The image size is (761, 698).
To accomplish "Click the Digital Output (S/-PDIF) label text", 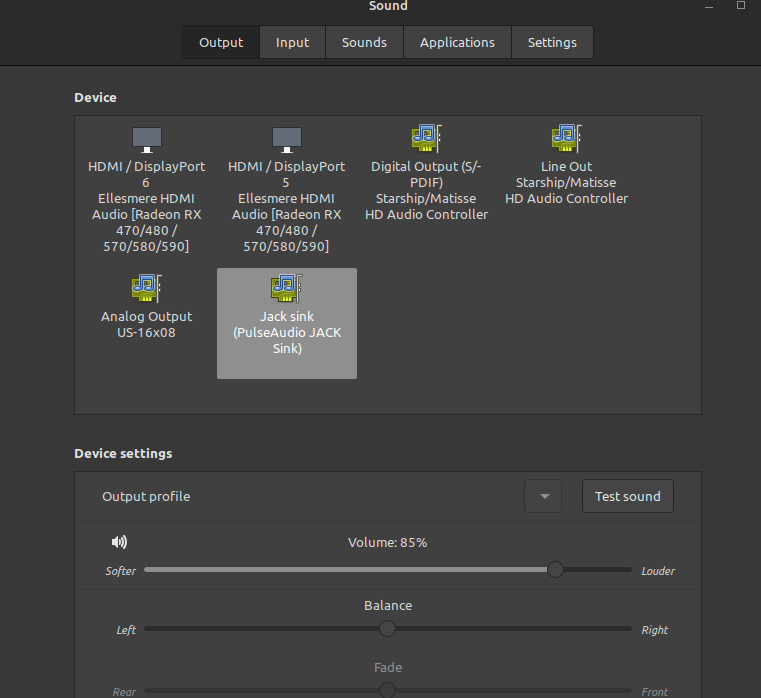I will (426, 174).
